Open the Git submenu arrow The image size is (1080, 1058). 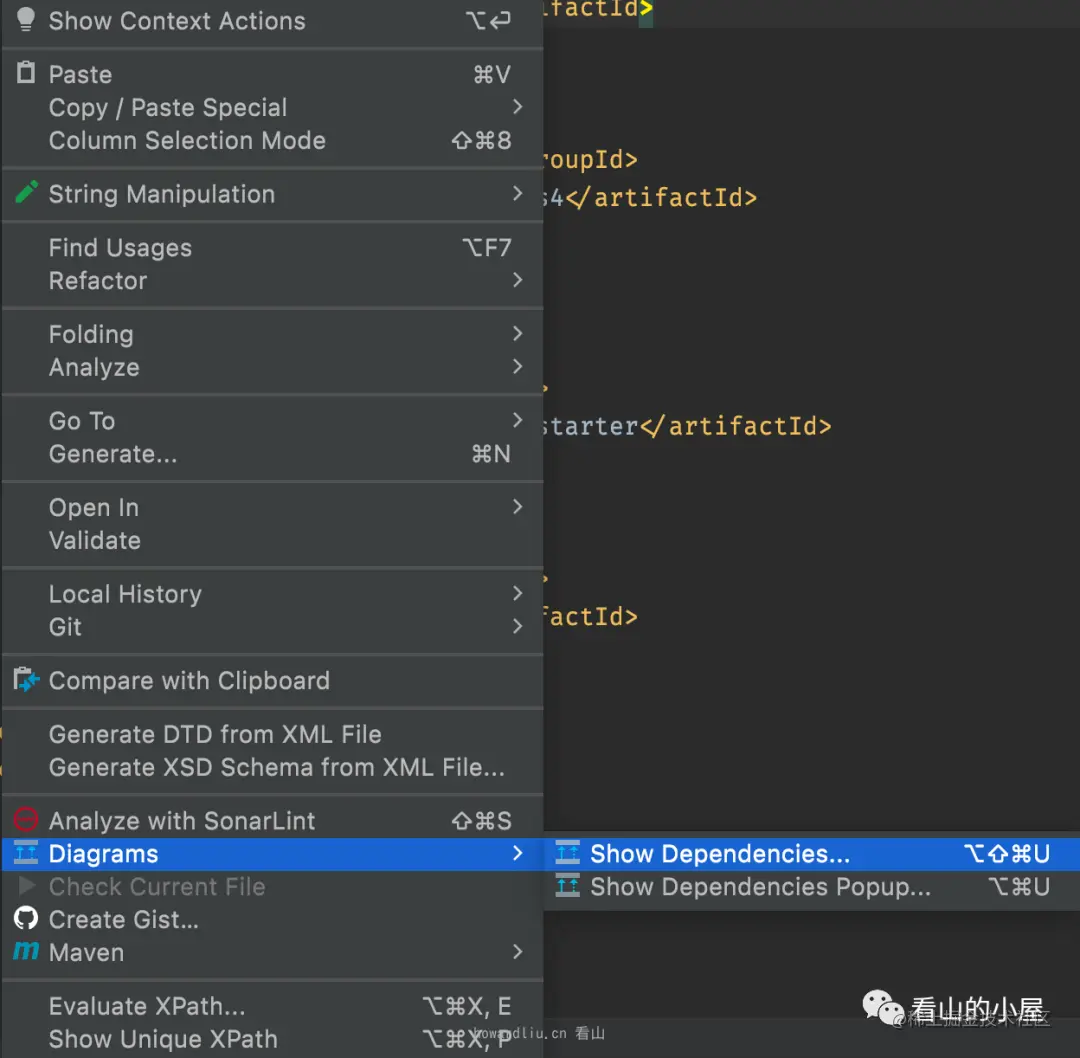[517, 626]
